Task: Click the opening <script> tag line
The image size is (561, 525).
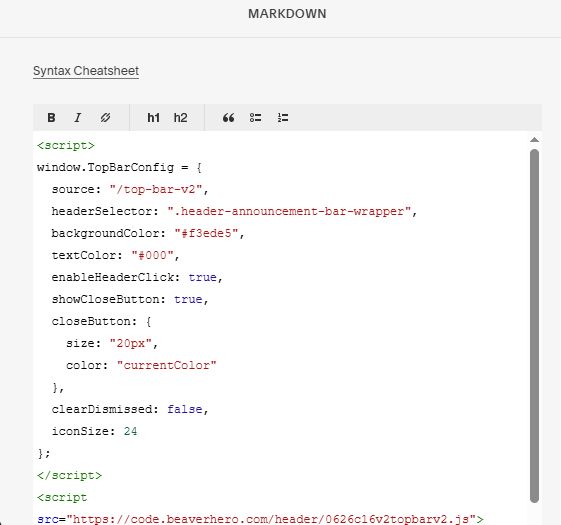Action: click(x=66, y=146)
